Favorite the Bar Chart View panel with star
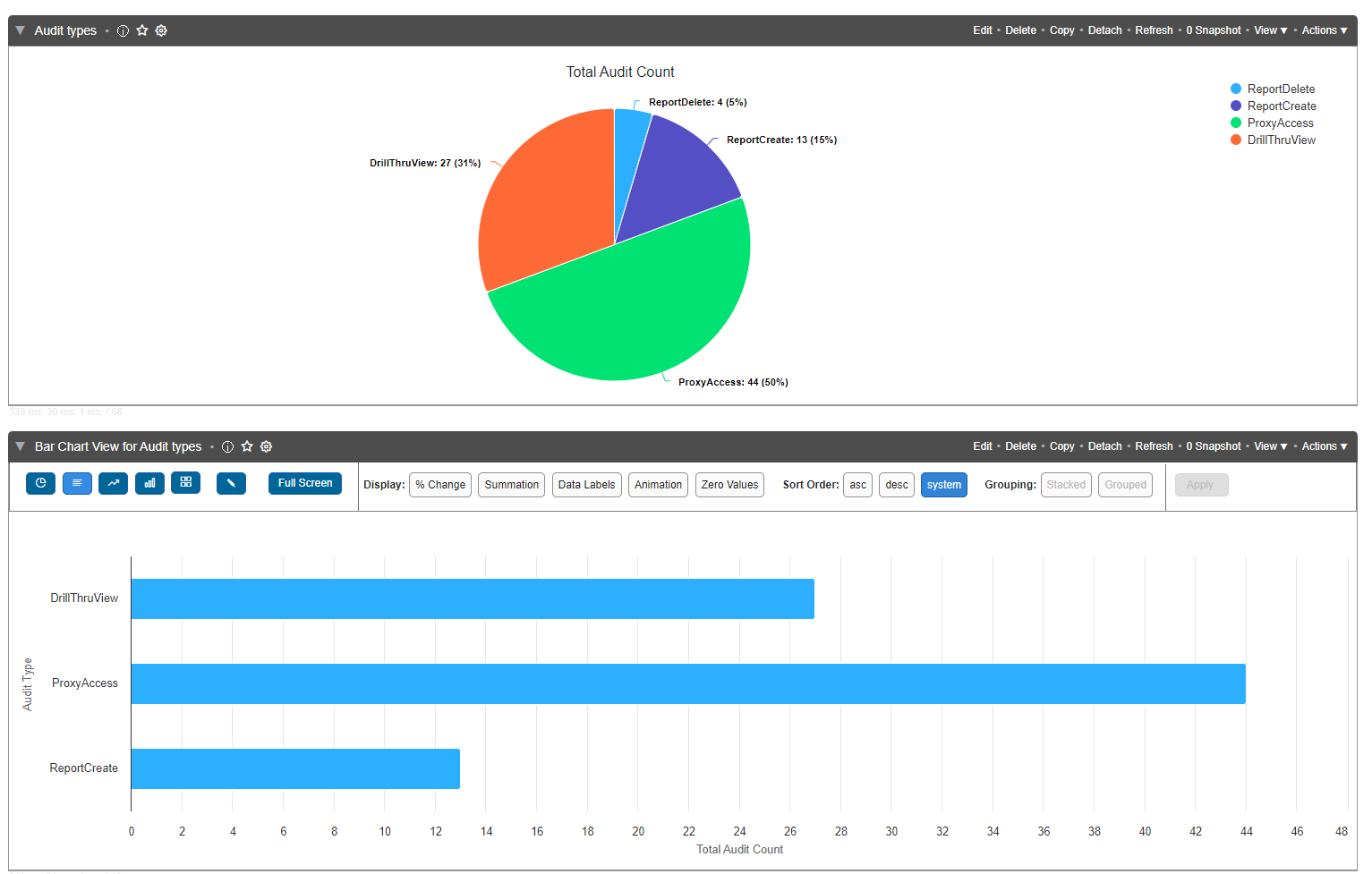1372x874 pixels. point(247,446)
